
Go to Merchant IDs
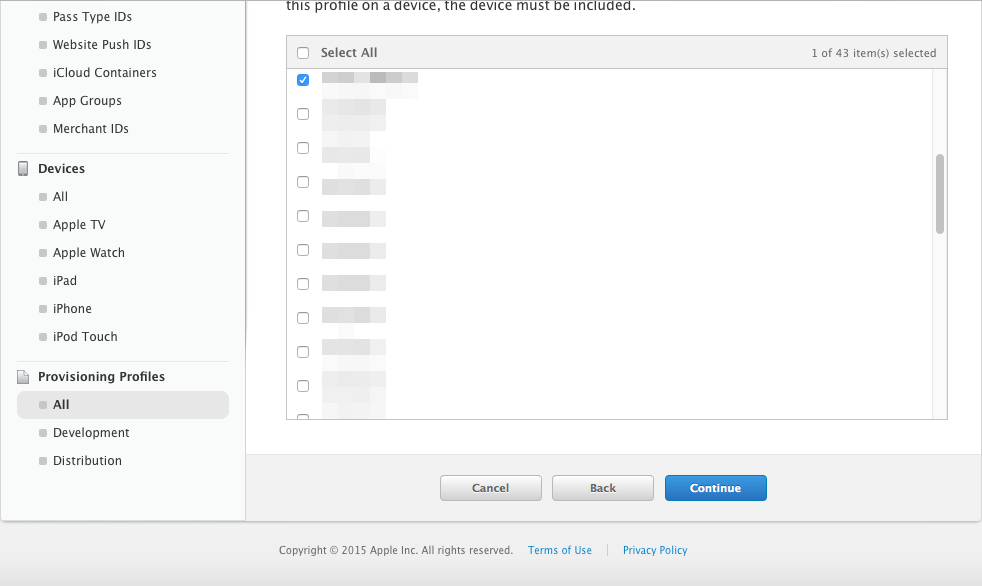tap(91, 128)
